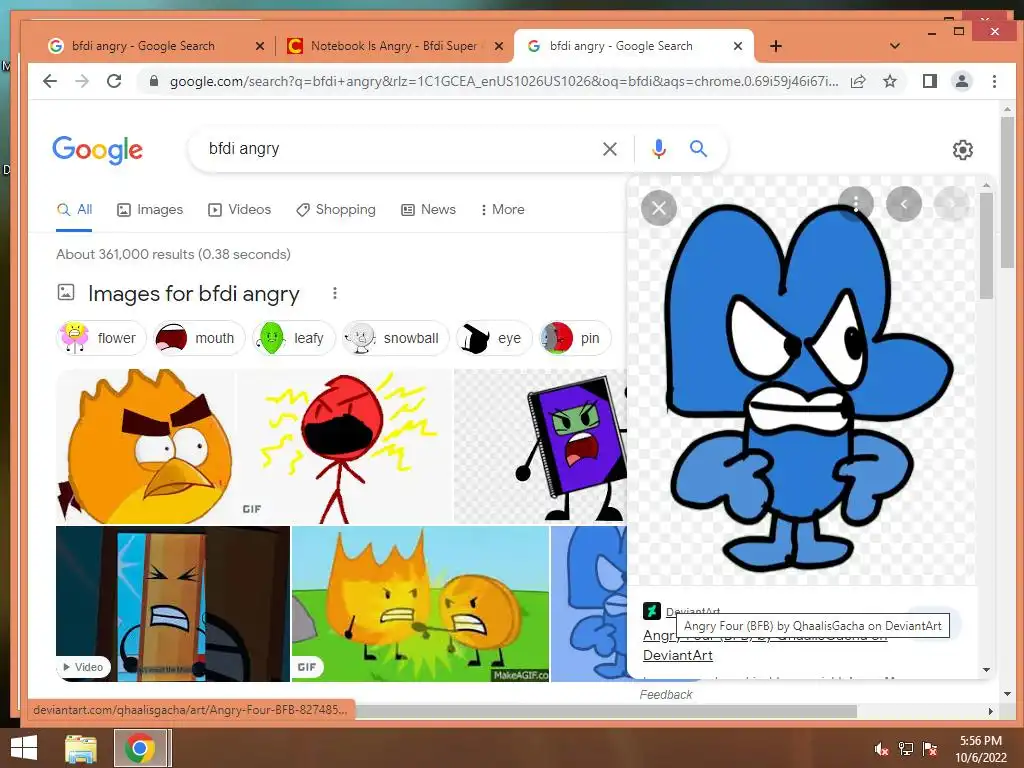Image resolution: width=1024 pixels, height=768 pixels.
Task: Open the Action Center flag icon
Action: [929, 749]
